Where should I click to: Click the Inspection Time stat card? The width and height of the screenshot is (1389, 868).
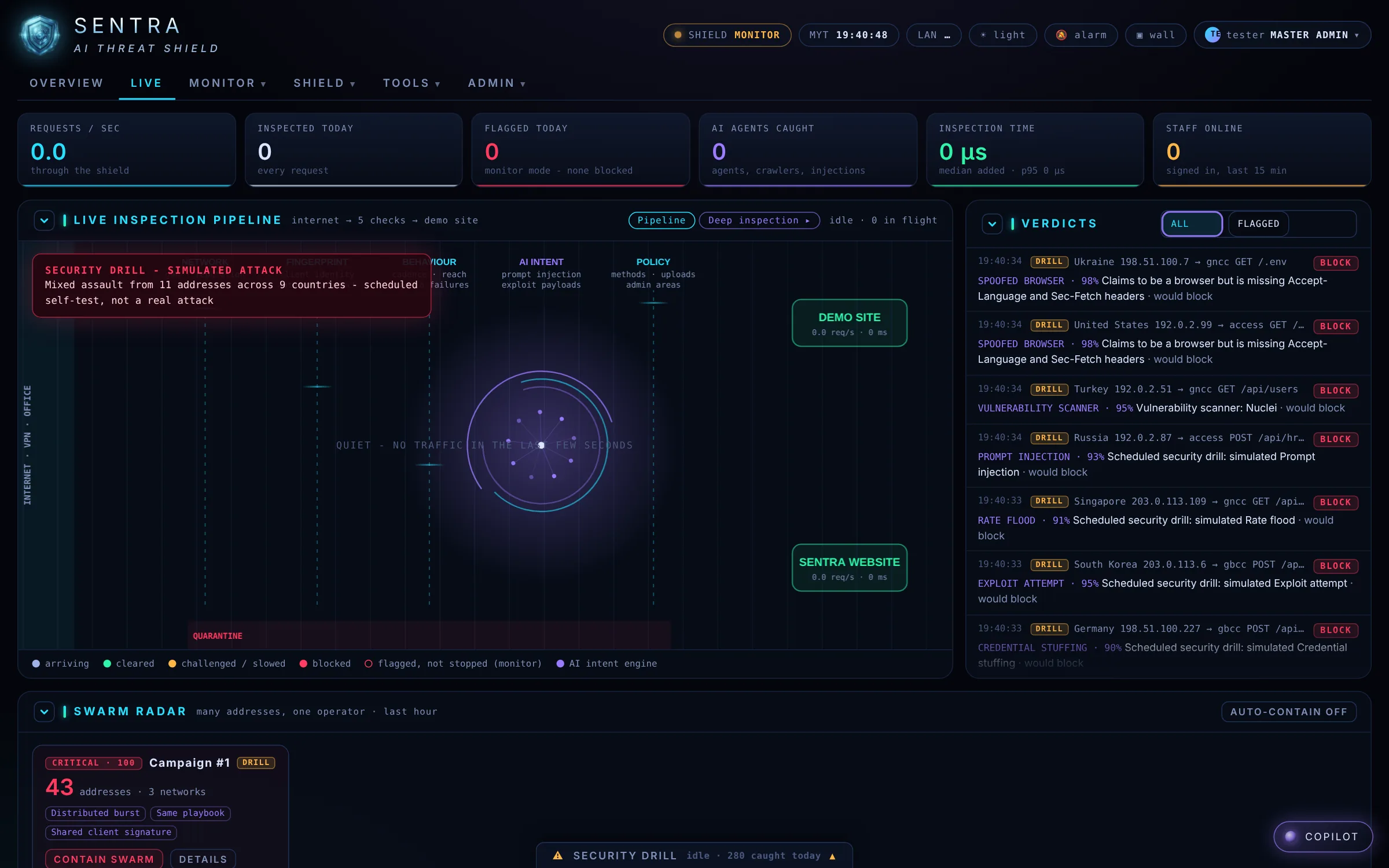coord(1035,149)
